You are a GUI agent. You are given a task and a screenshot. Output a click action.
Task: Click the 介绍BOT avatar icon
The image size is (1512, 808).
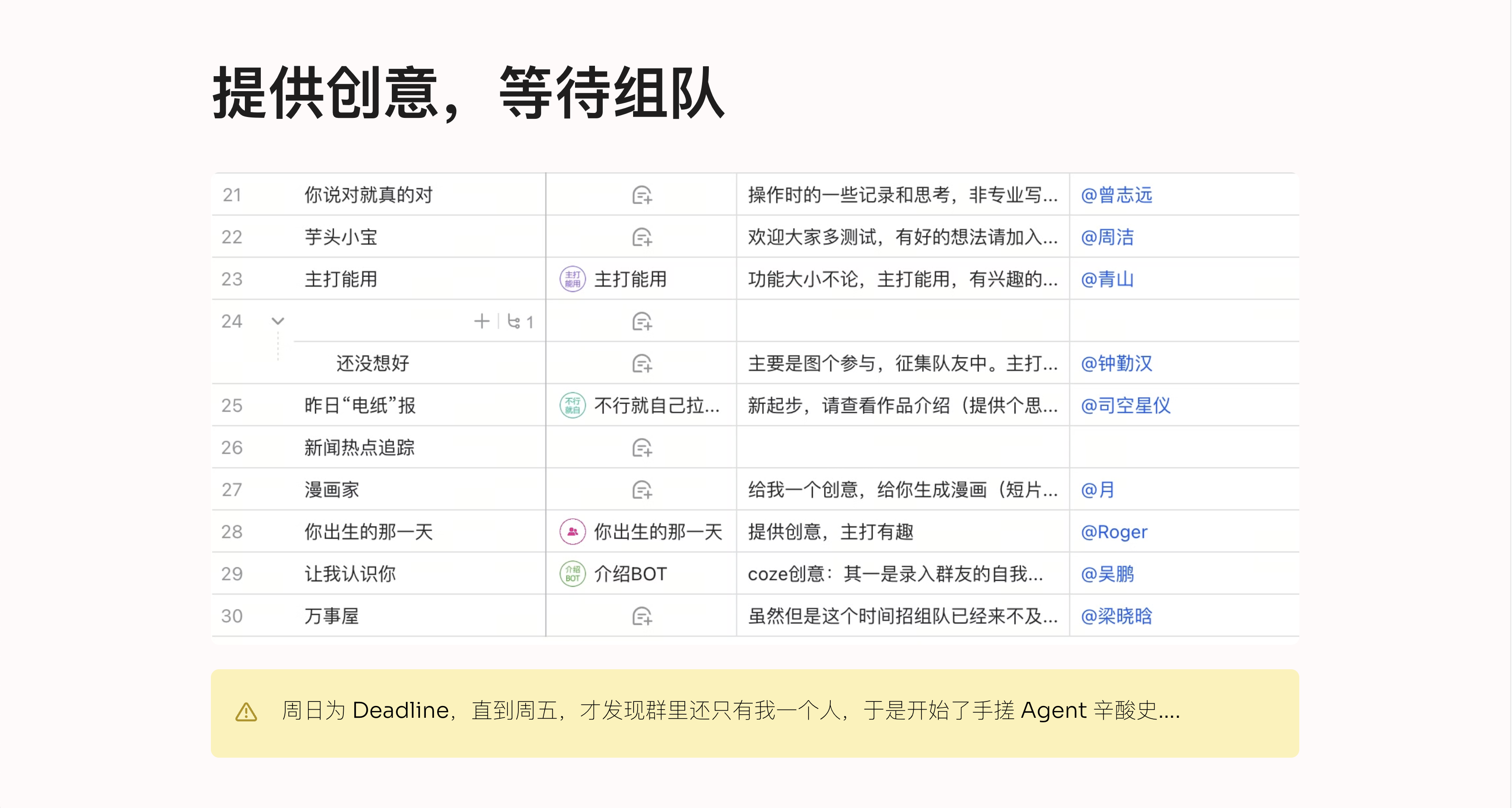572,574
